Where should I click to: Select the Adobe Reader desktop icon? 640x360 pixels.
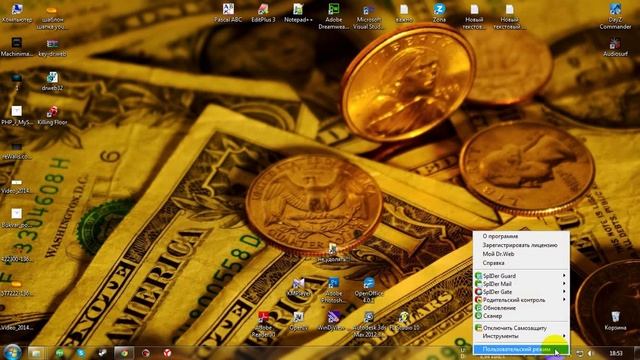[x=263, y=324]
